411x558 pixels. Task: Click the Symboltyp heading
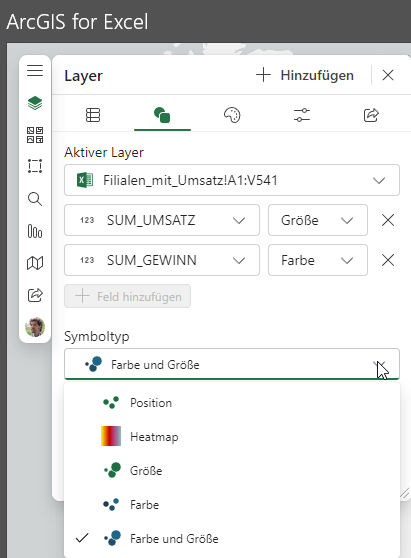tap(97, 336)
